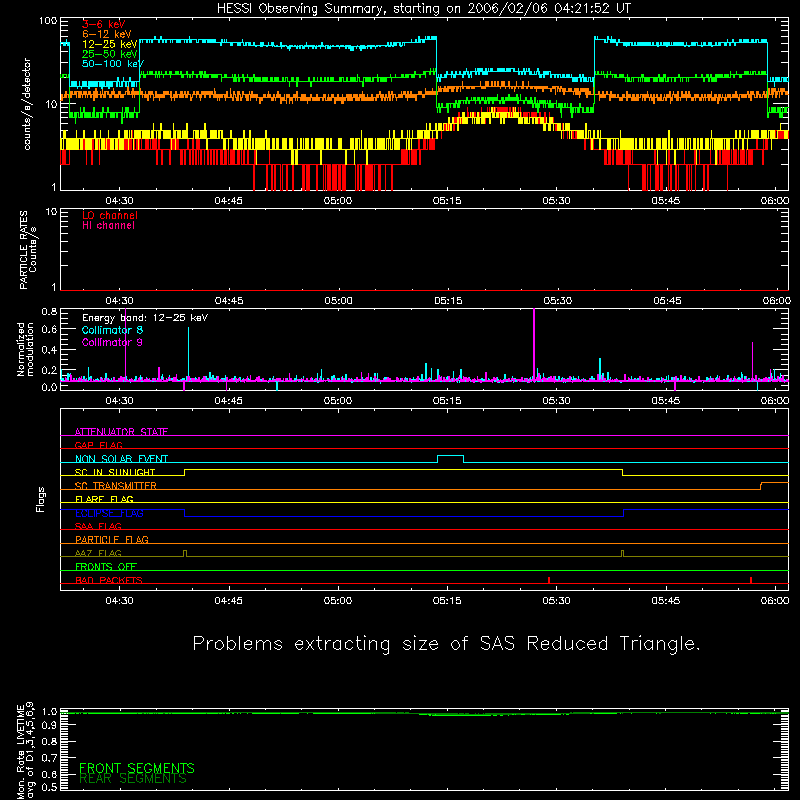Click the FRONT SEGMENTS legend label
800x800 pixels.
coord(137,768)
